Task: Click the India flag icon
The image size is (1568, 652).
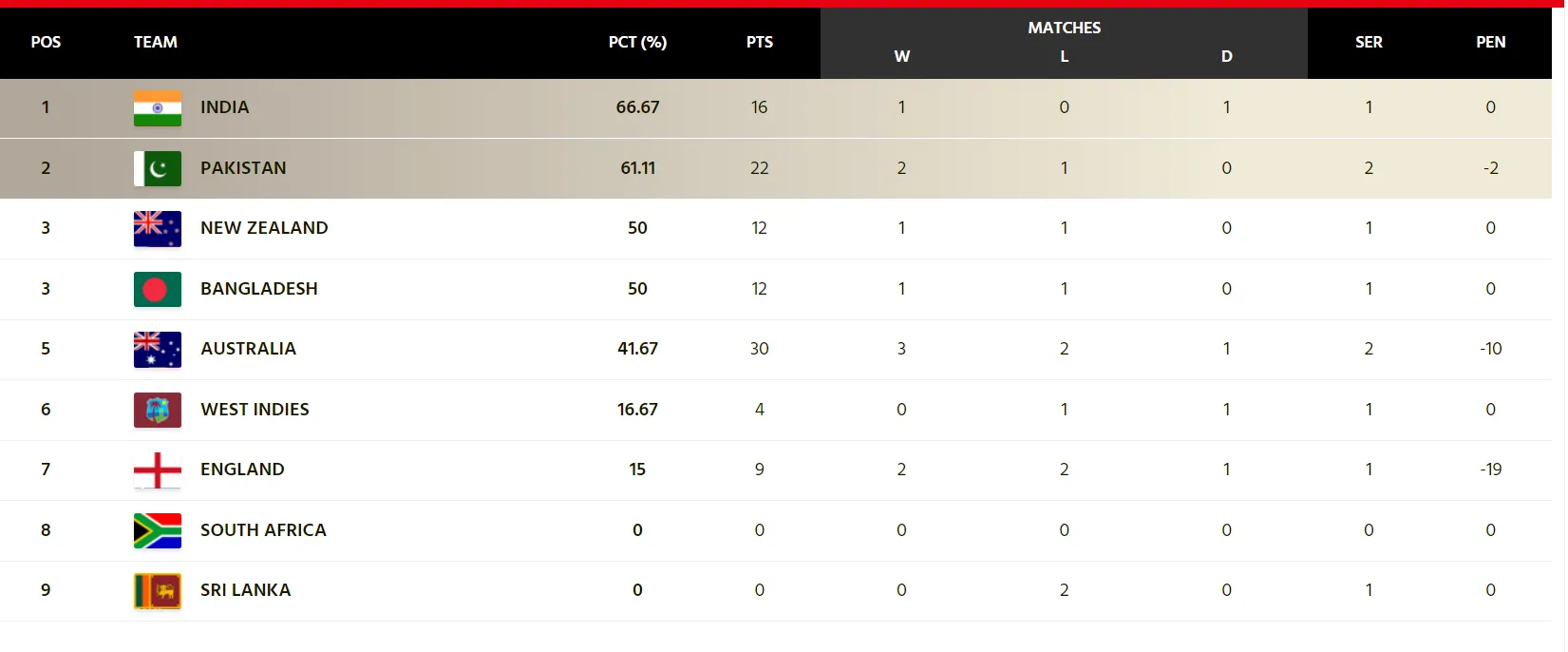Action: point(158,108)
